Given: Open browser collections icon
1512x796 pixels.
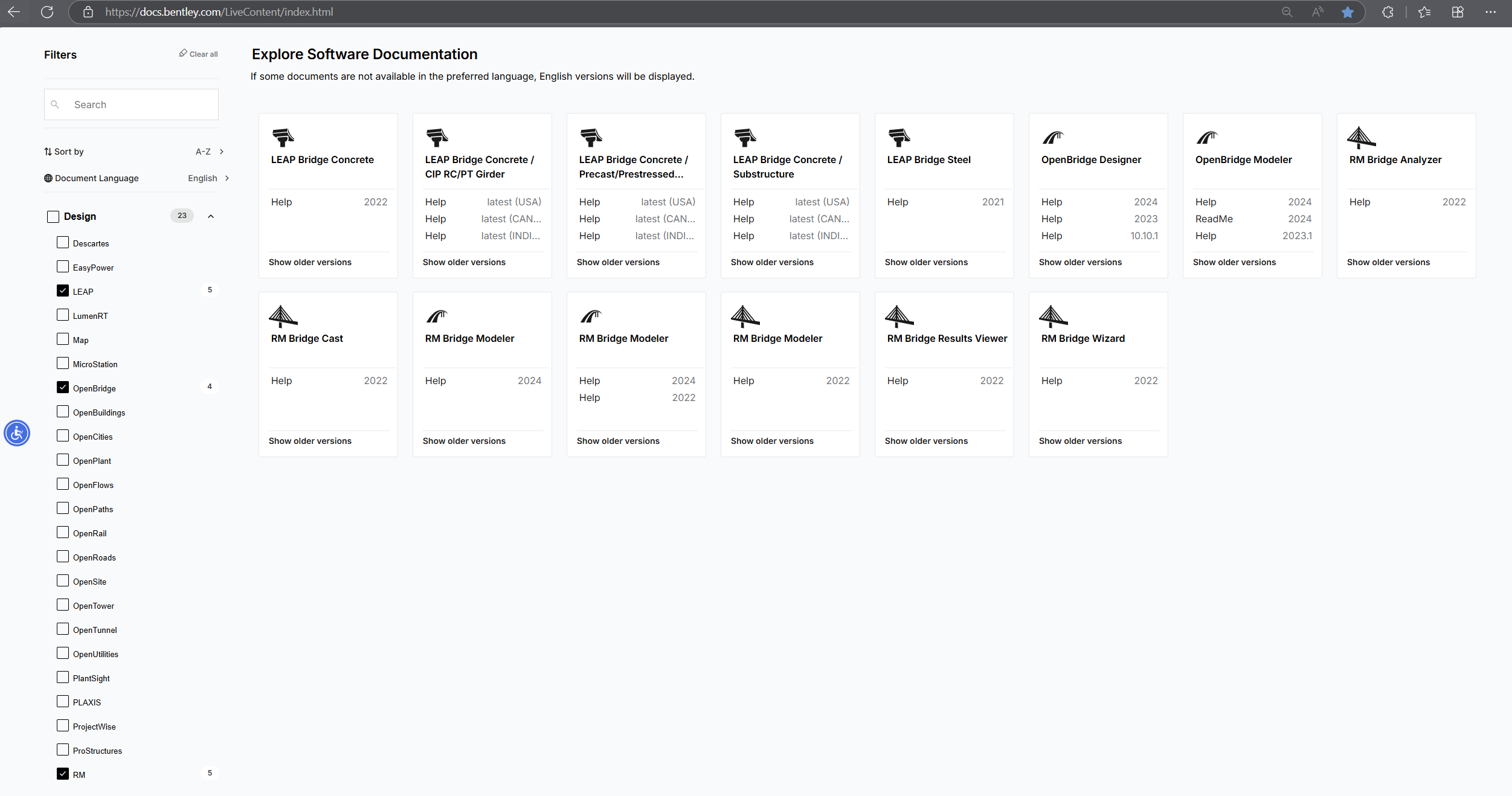Looking at the screenshot, I should [x=1458, y=12].
